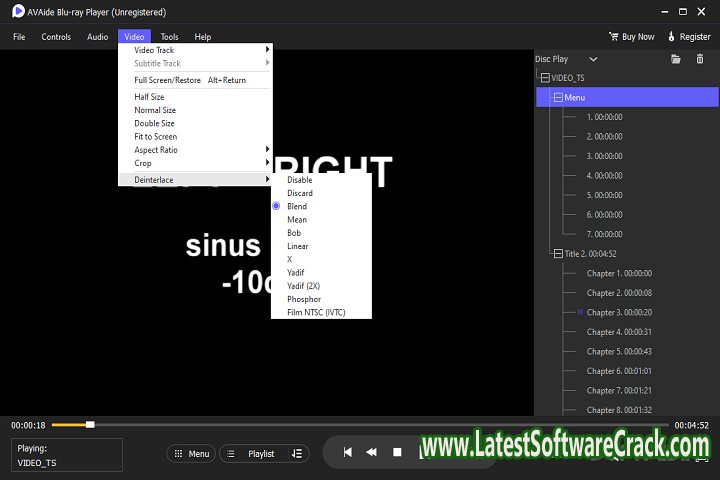
Task: Expand the Disc Play dropdown chevron
Action: (x=593, y=59)
